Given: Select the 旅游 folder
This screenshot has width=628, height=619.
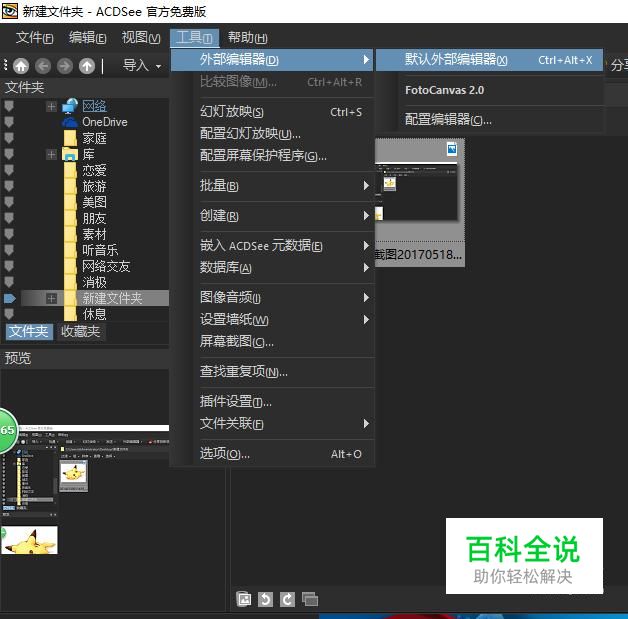Looking at the screenshot, I should [94, 186].
